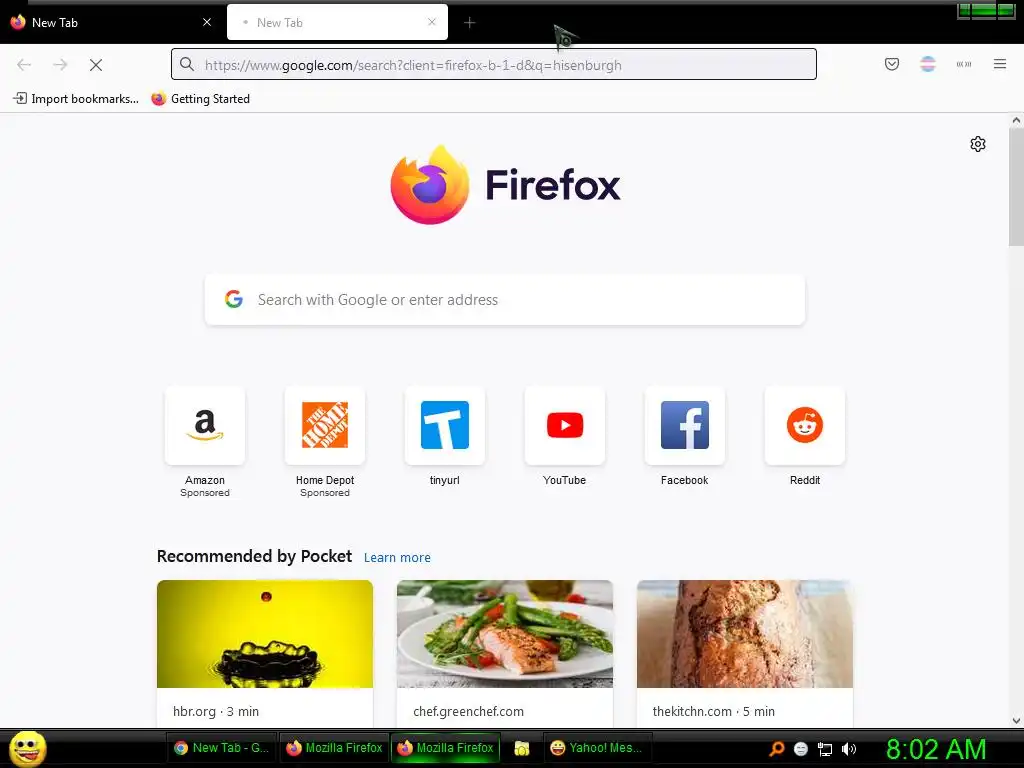Switch to the first Mozilla Firefox taskbar button
The height and width of the screenshot is (768, 1024).
[334, 748]
